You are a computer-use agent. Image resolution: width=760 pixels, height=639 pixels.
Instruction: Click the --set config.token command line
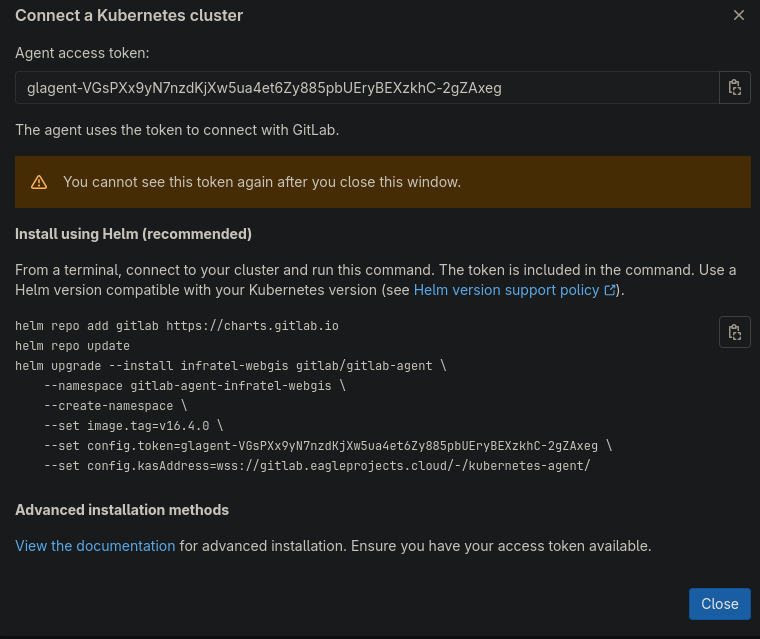(x=328, y=446)
